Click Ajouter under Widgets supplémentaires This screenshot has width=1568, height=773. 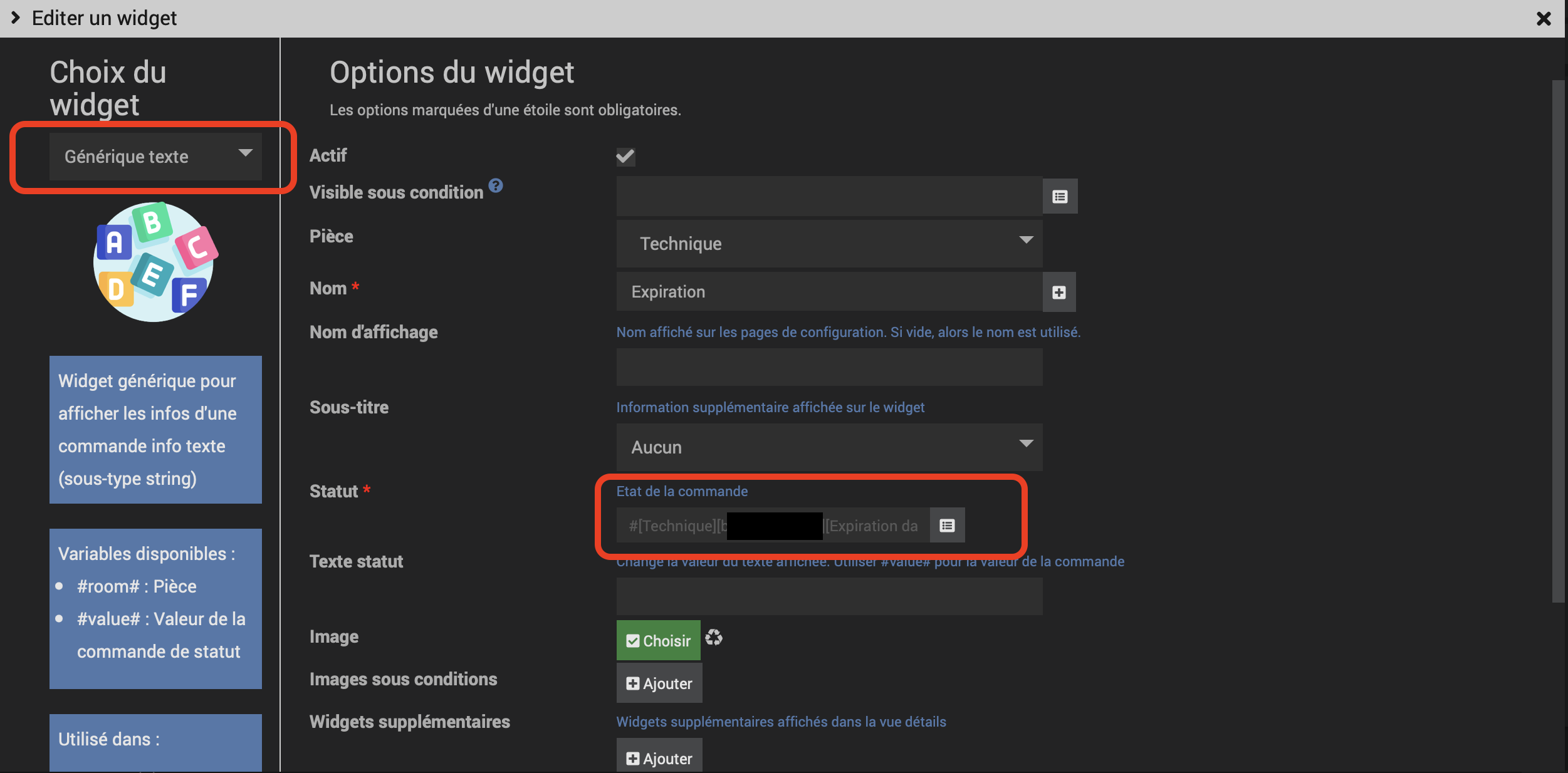tap(659, 758)
